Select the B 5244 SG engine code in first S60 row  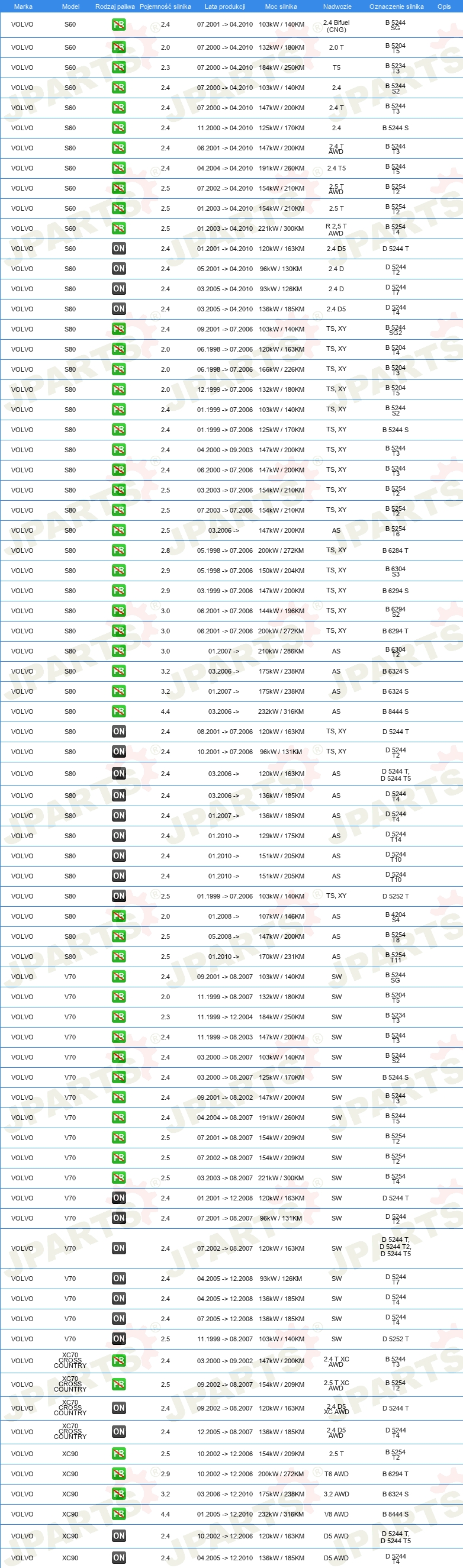[x=396, y=25]
